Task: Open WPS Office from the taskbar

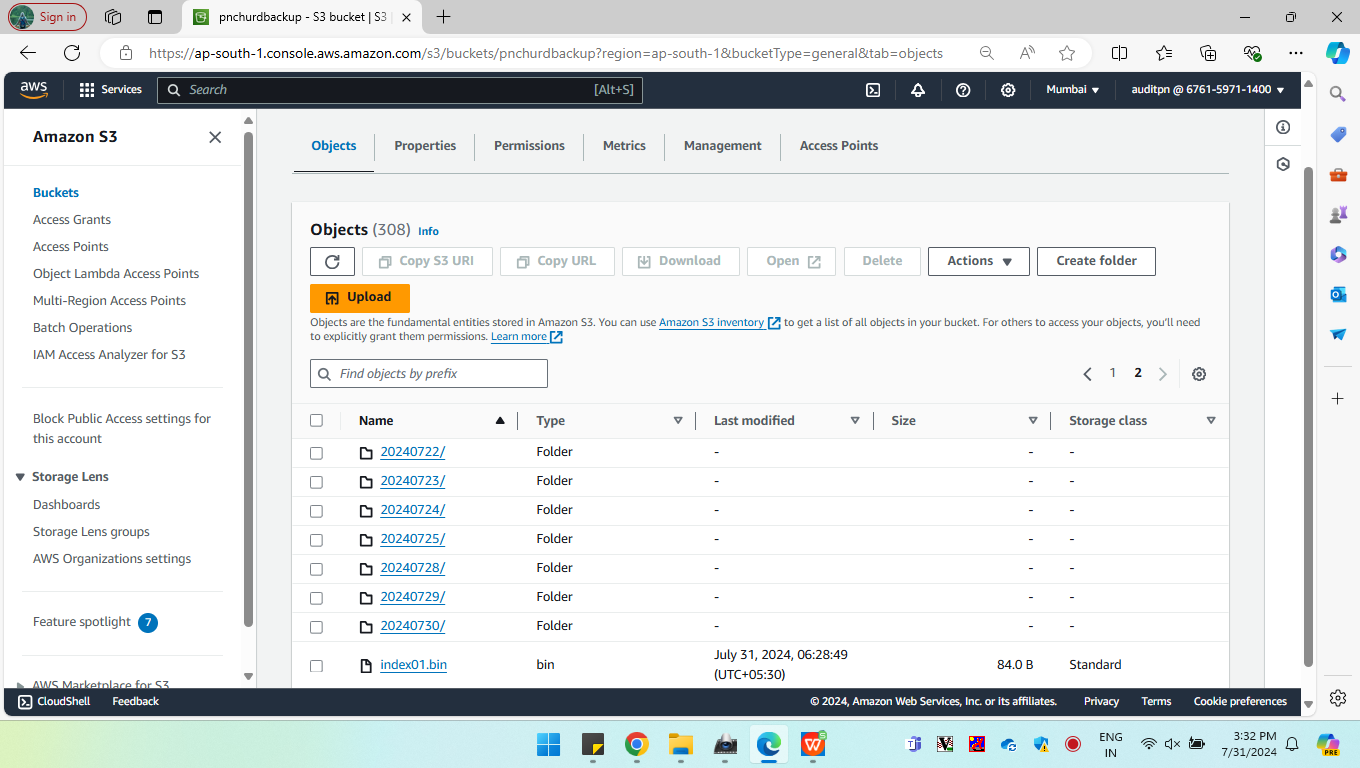Action: [813, 744]
